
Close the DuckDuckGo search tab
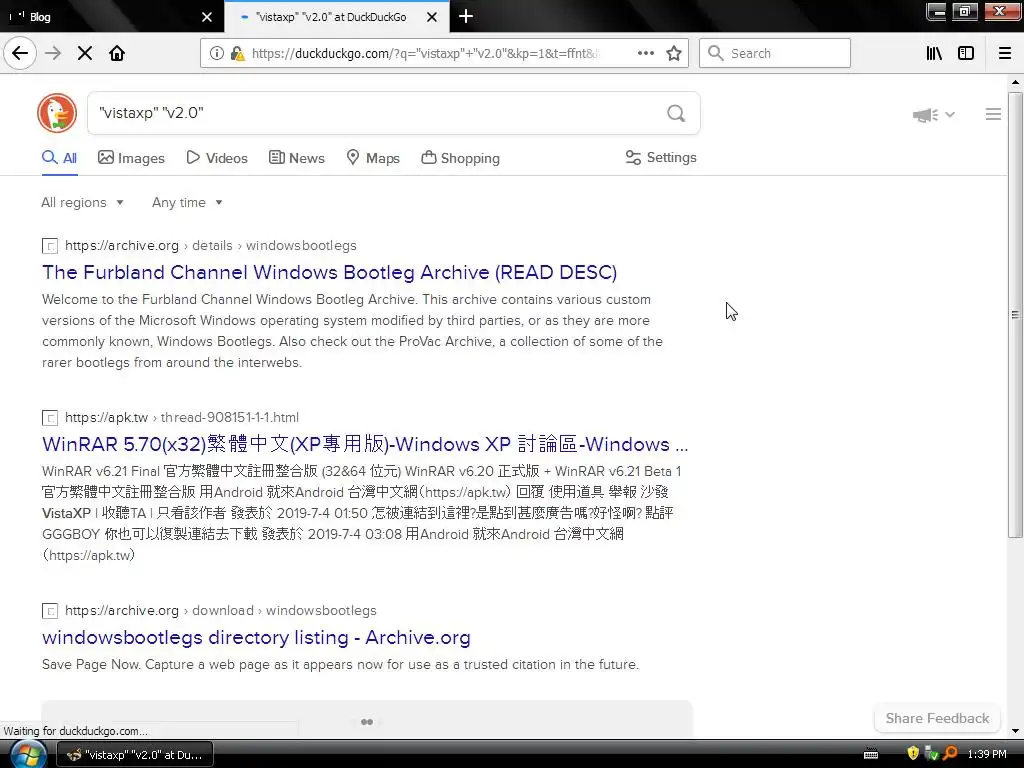point(432,17)
